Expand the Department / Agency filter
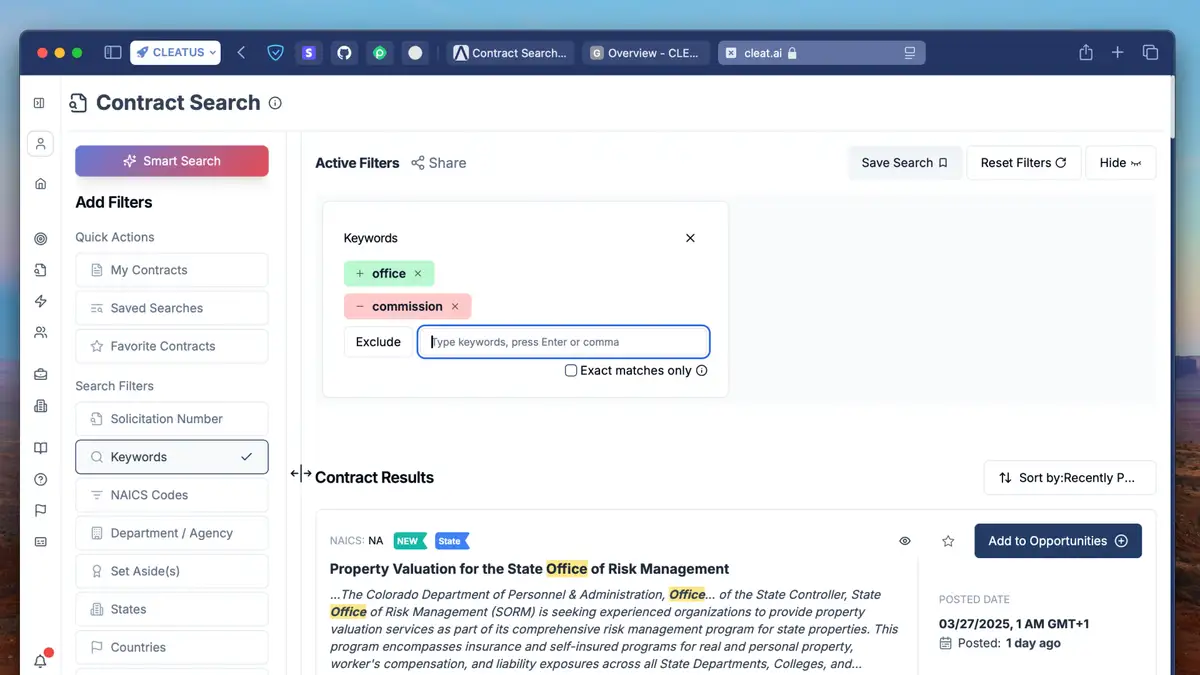1200x675 pixels. point(172,533)
